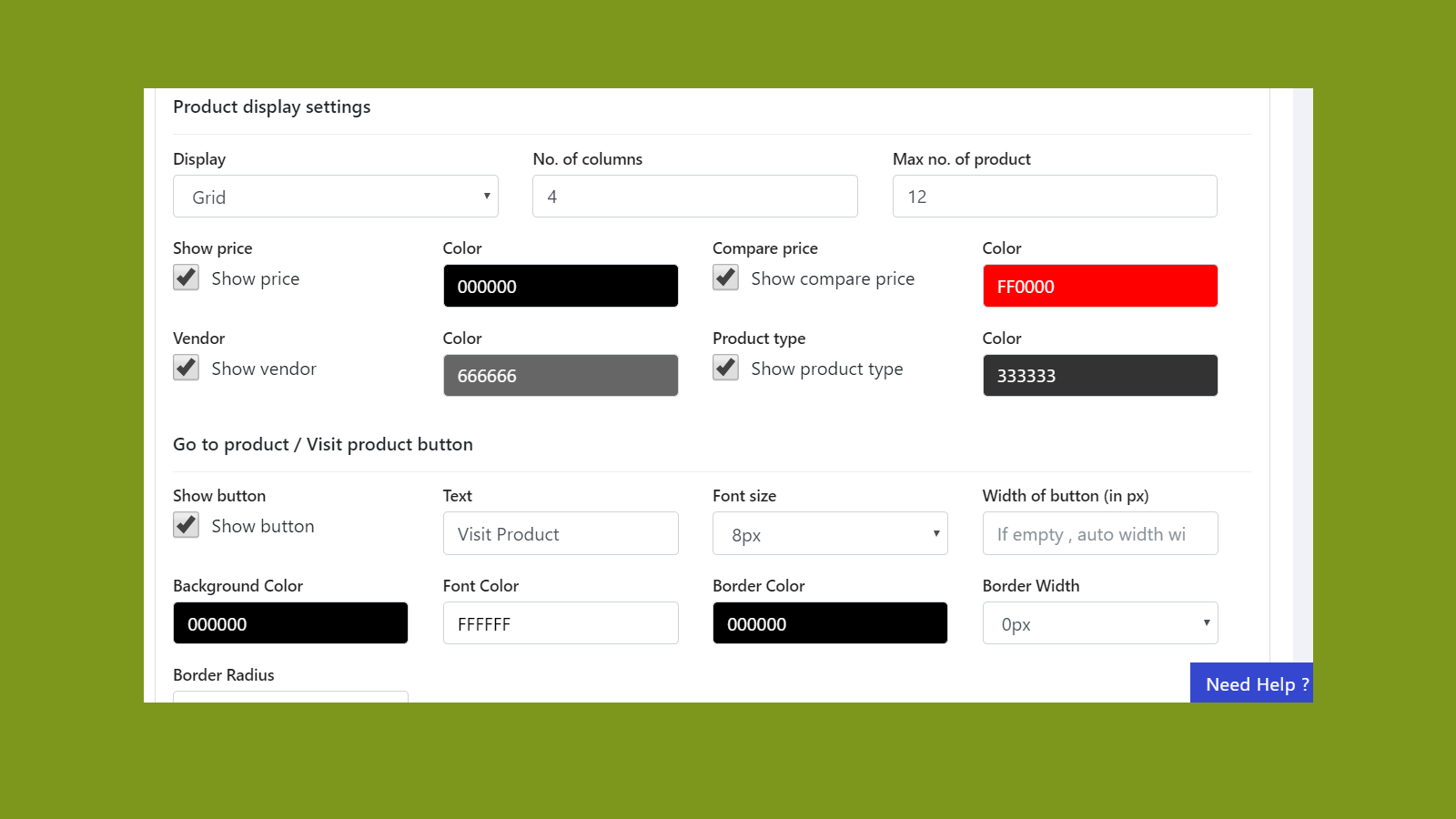Click the Width of button input field
Viewport: 1456px width, 819px height.
(1100, 533)
